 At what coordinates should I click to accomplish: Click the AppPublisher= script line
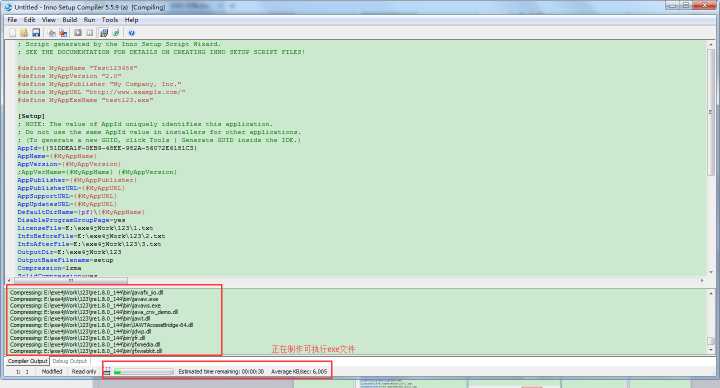tap(77, 180)
